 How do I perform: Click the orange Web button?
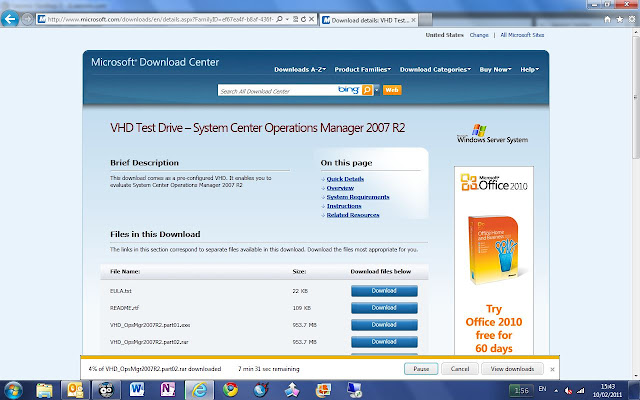point(392,90)
